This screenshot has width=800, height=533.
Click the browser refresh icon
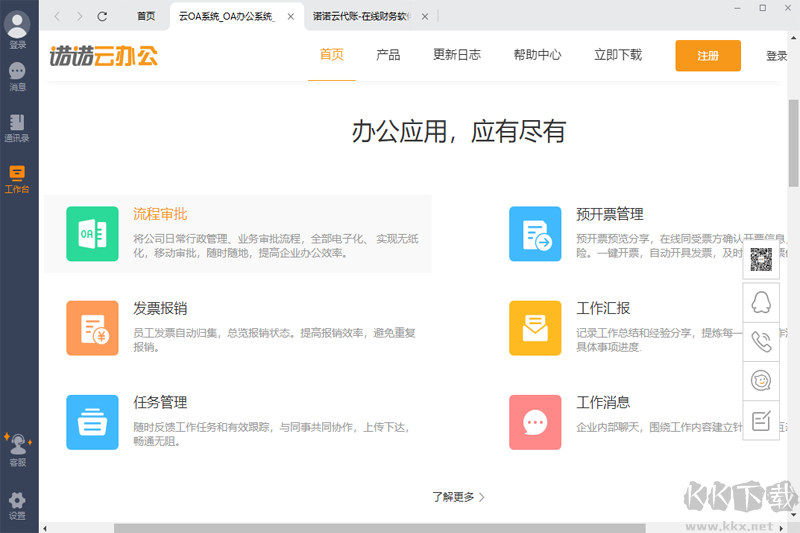(x=102, y=16)
